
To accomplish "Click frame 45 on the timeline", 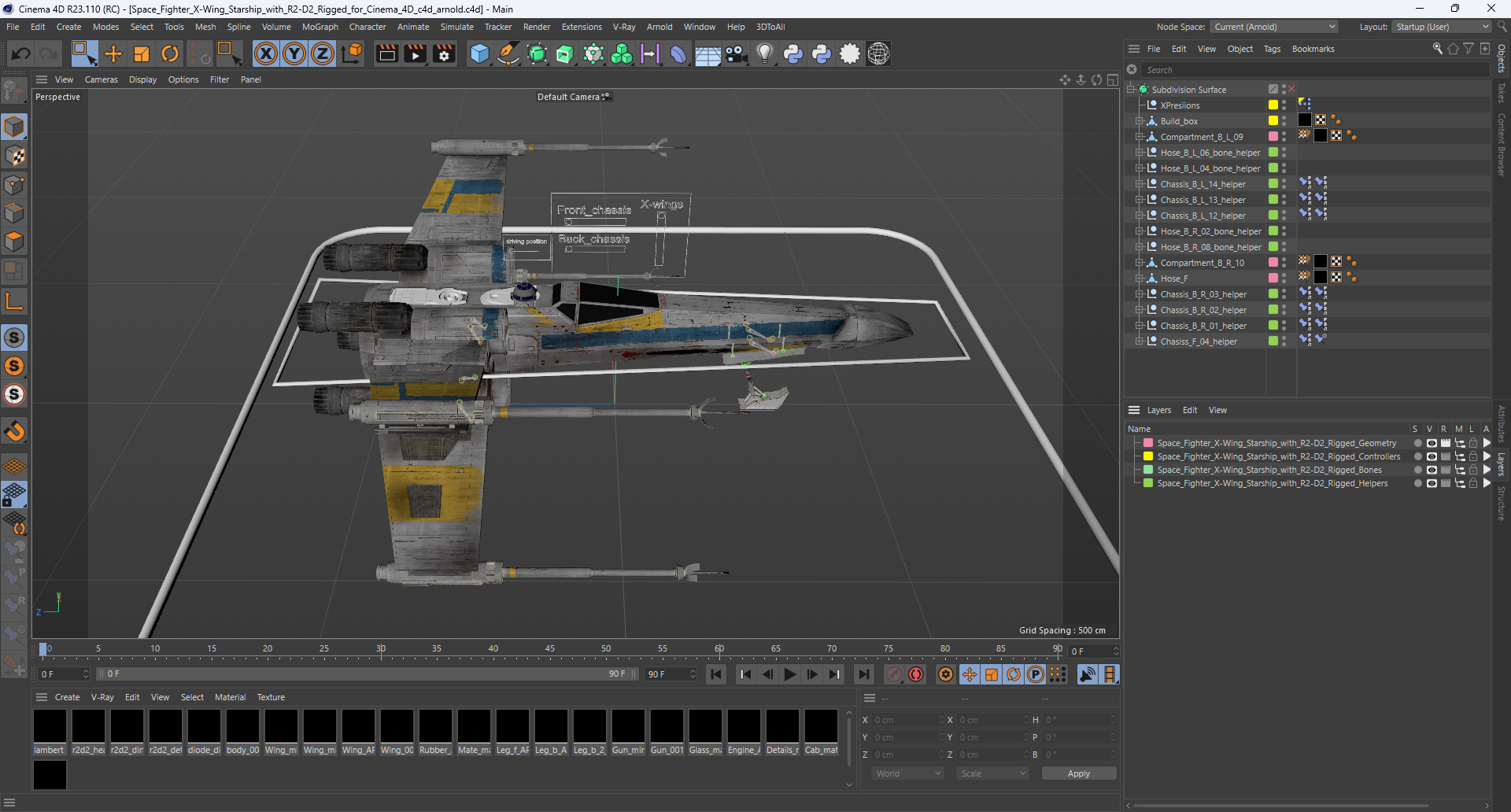I will 549,649.
